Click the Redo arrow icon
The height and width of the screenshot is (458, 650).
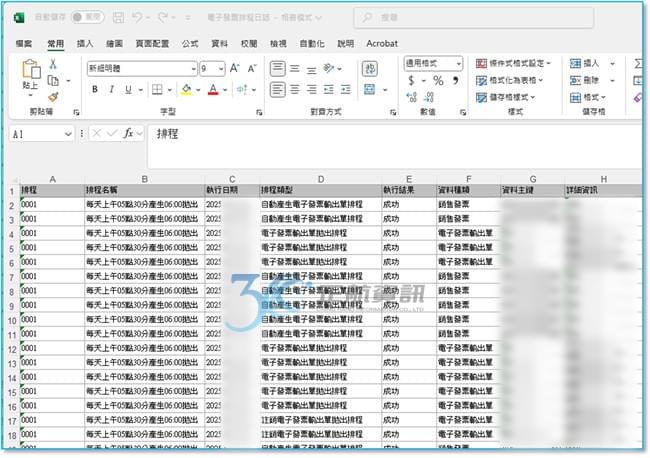tap(162, 17)
